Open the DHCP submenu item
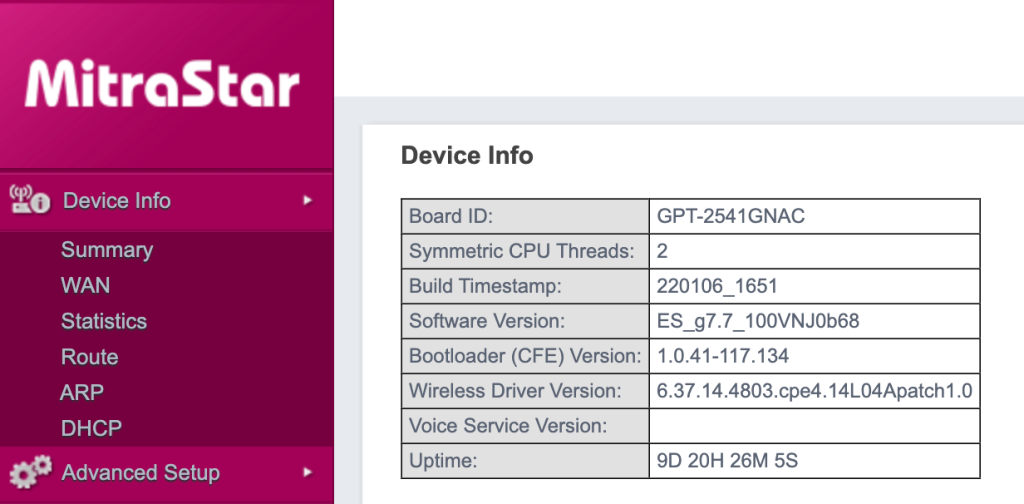Image resolution: width=1024 pixels, height=504 pixels. (91, 429)
